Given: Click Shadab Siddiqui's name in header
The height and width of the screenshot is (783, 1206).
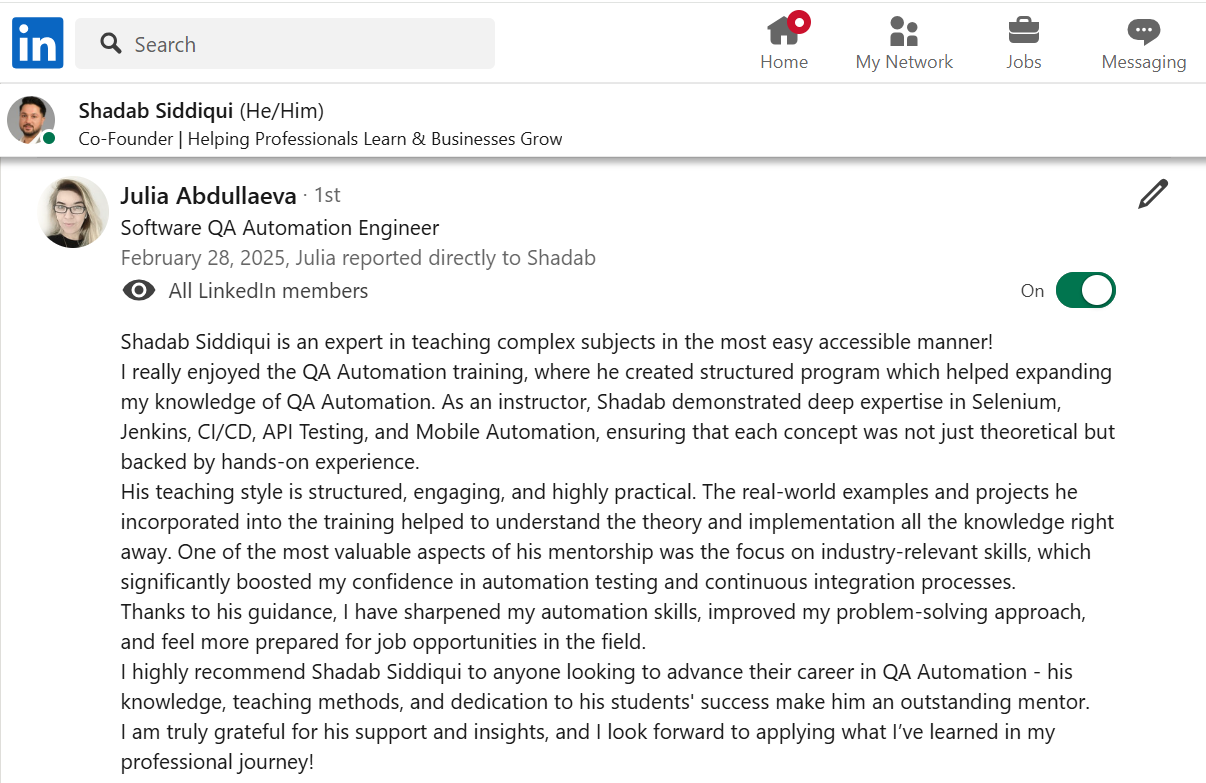Looking at the screenshot, I should tap(155, 110).
